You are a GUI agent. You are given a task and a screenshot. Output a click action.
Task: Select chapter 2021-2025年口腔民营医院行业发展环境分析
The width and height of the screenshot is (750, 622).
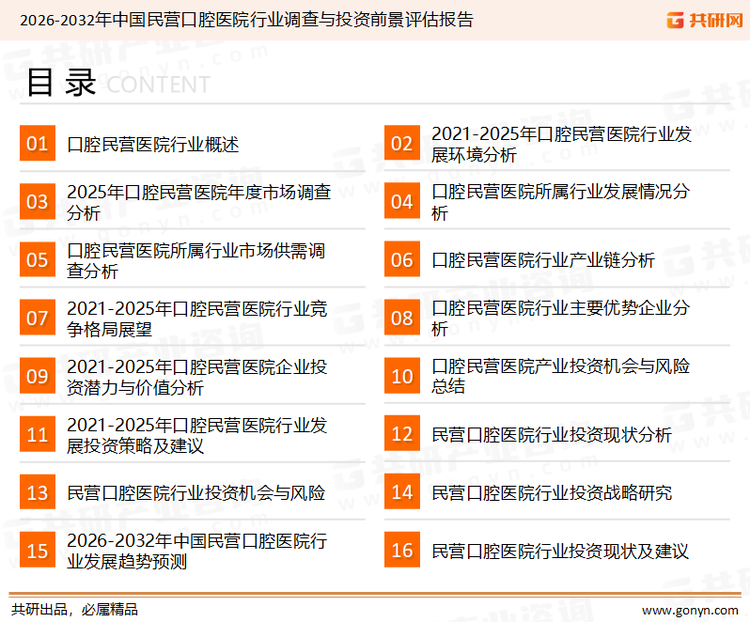tap(561, 144)
